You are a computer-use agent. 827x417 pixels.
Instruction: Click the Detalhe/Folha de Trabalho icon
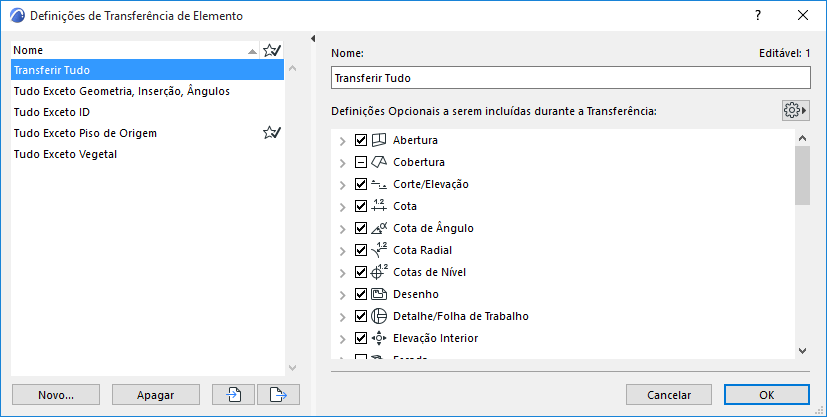tap(378, 316)
